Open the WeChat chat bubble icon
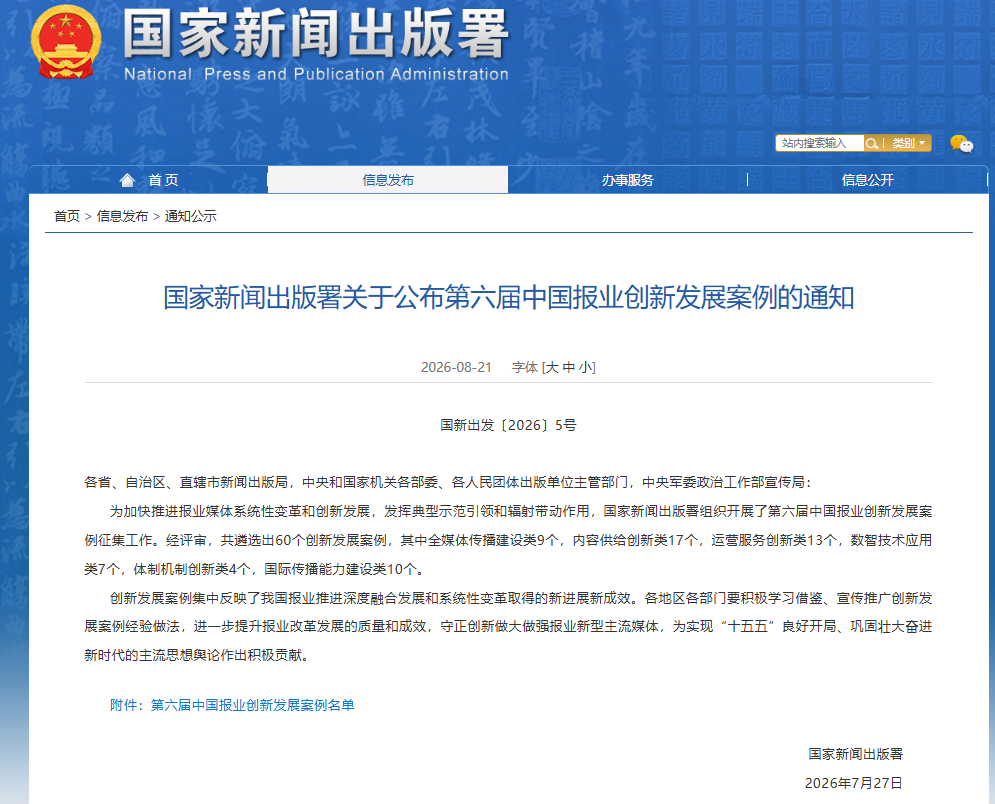The width and height of the screenshot is (995, 804). click(x=961, y=144)
